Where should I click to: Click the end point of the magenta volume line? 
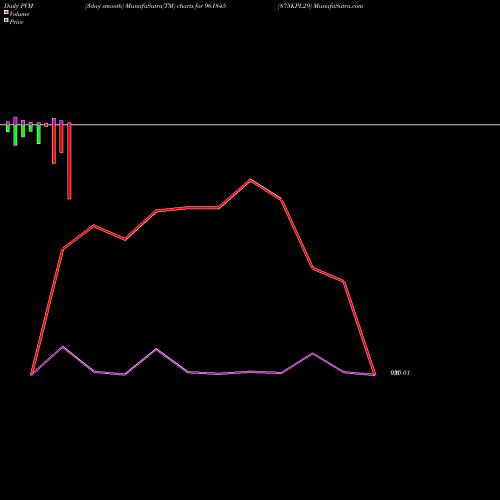[x=375, y=375]
